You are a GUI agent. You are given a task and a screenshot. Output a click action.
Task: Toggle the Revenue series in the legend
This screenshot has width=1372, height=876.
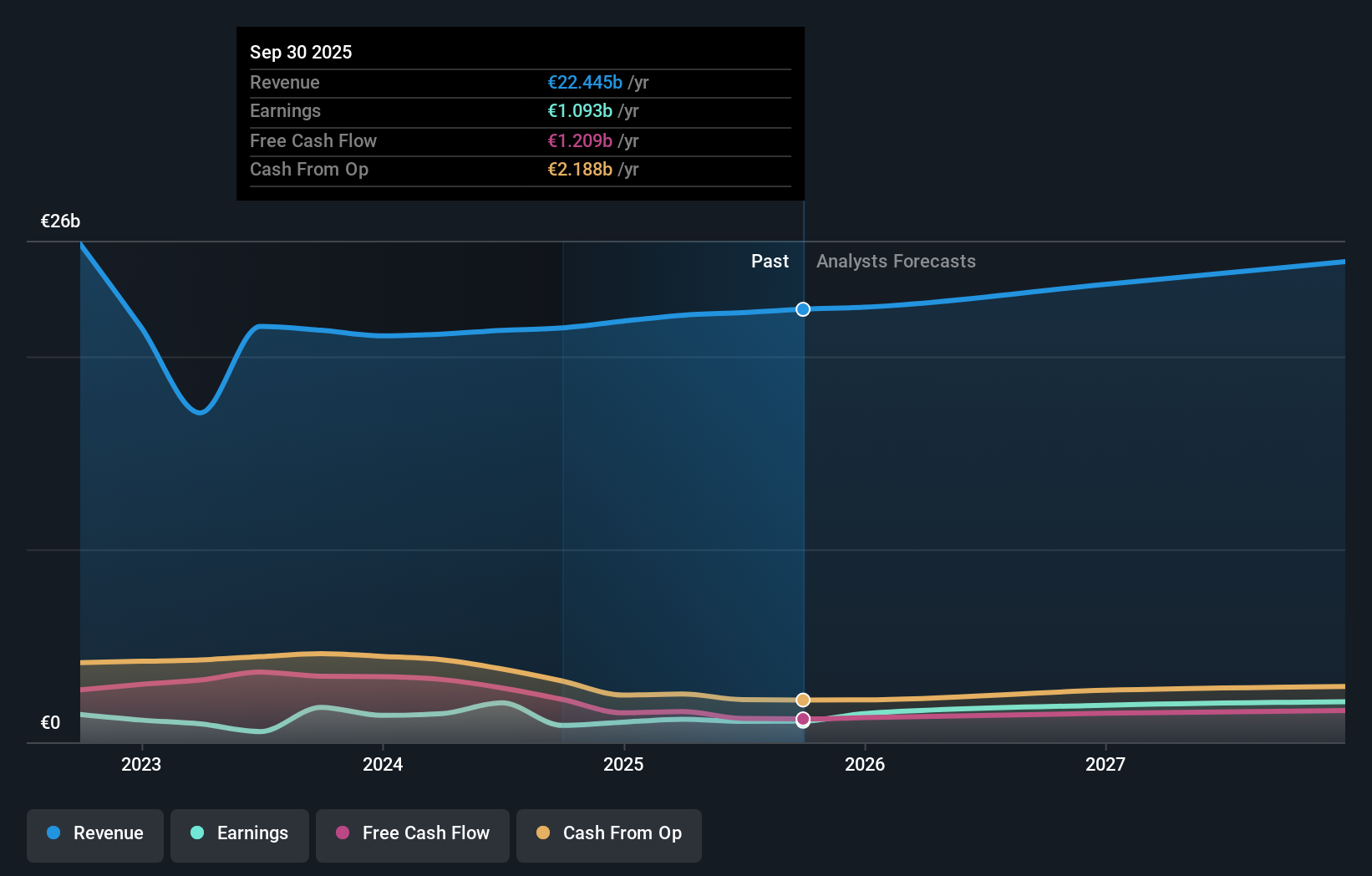coord(94,833)
